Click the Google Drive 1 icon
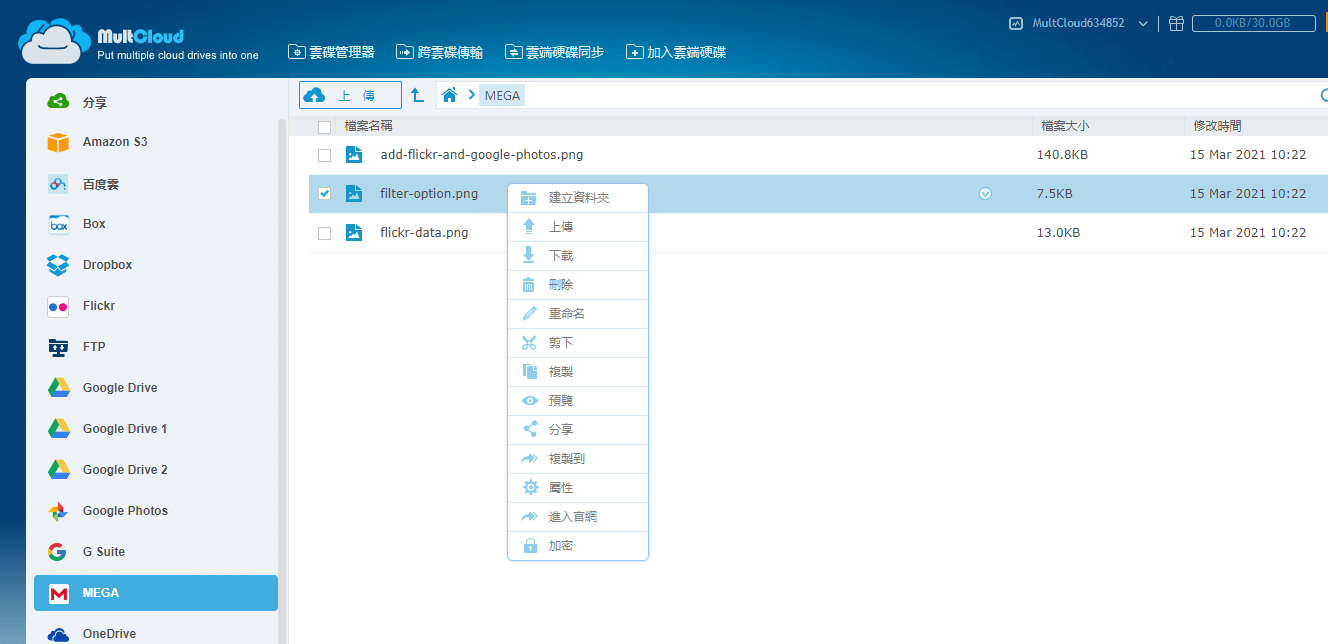The image size is (1328, 644). point(58,429)
